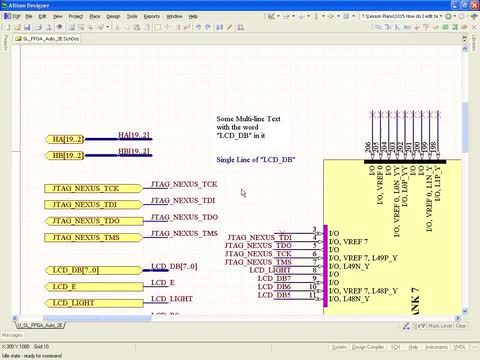This screenshot has height=360, width=480.
Task: Click the vertical scrollbar thumb
Action: (x=465, y=128)
